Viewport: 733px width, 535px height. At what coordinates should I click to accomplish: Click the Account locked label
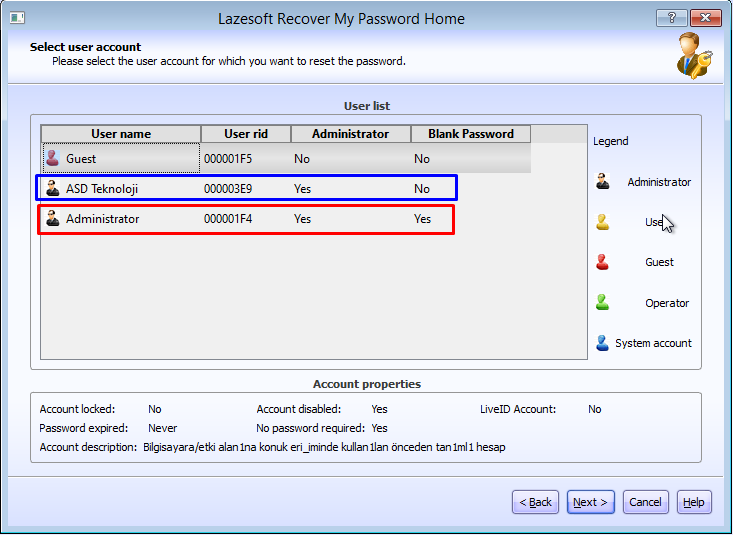click(77, 409)
